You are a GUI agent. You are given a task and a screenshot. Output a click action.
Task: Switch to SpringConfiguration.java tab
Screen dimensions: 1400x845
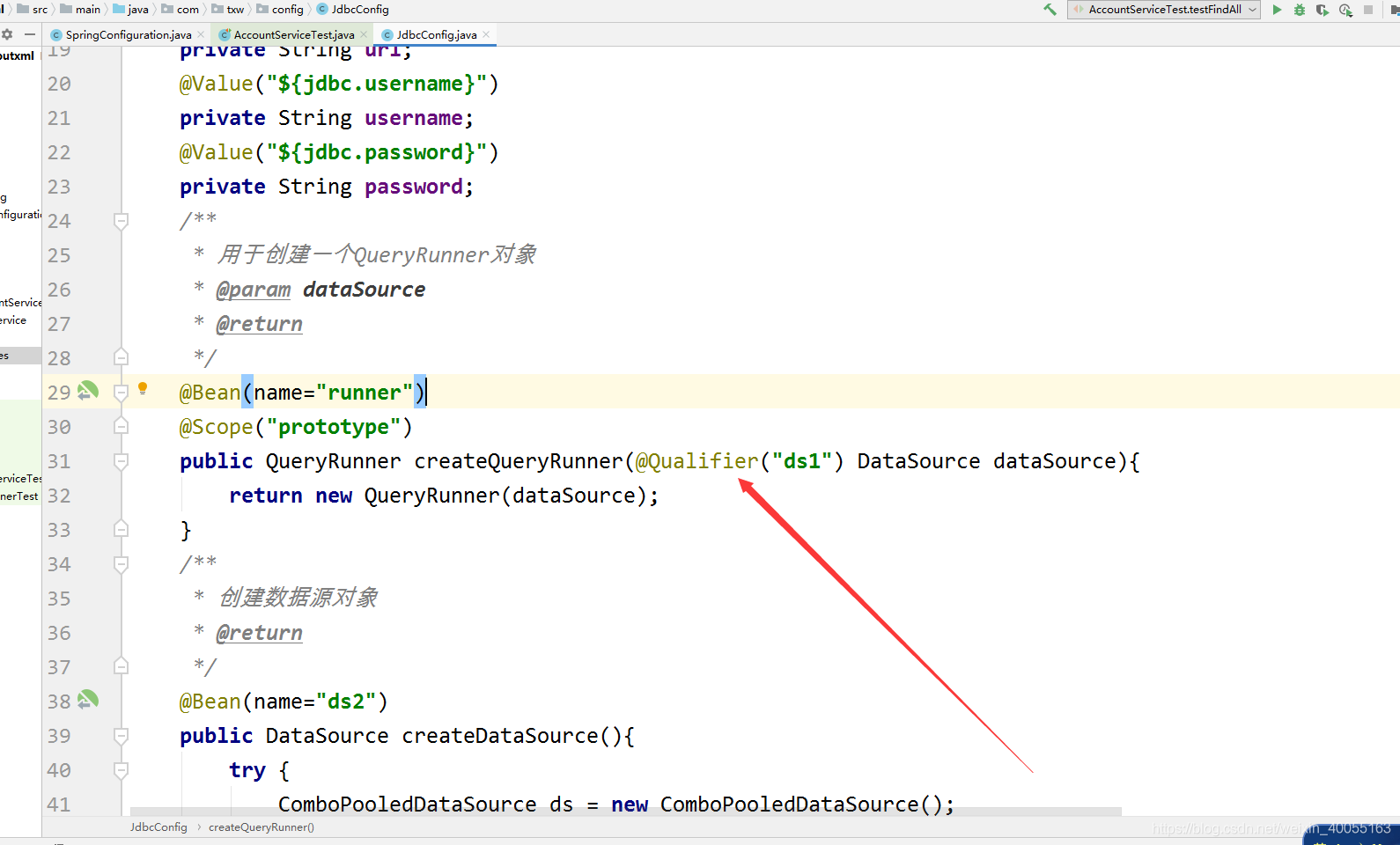pyautogui.click(x=129, y=34)
